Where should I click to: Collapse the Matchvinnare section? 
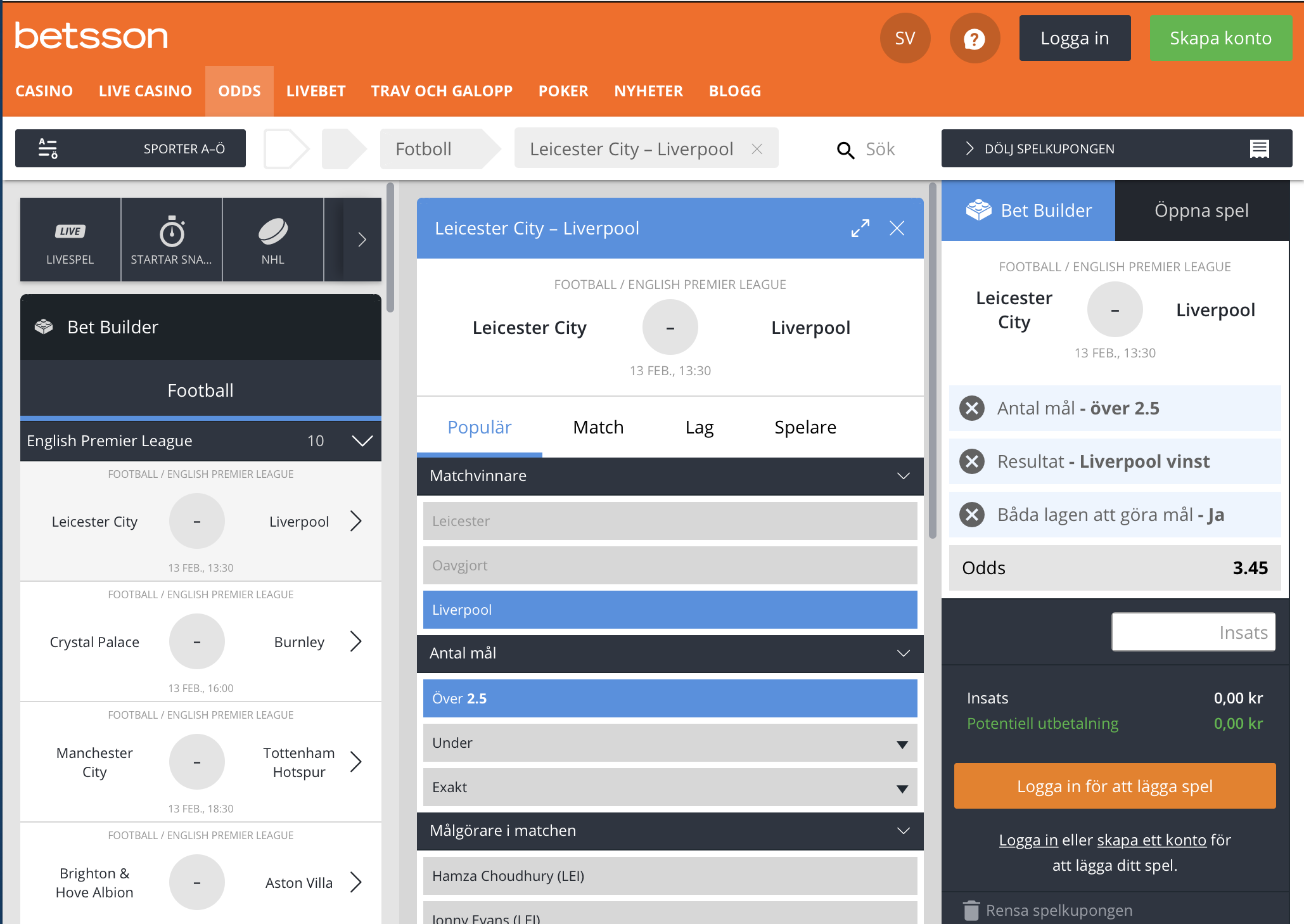[x=902, y=476]
